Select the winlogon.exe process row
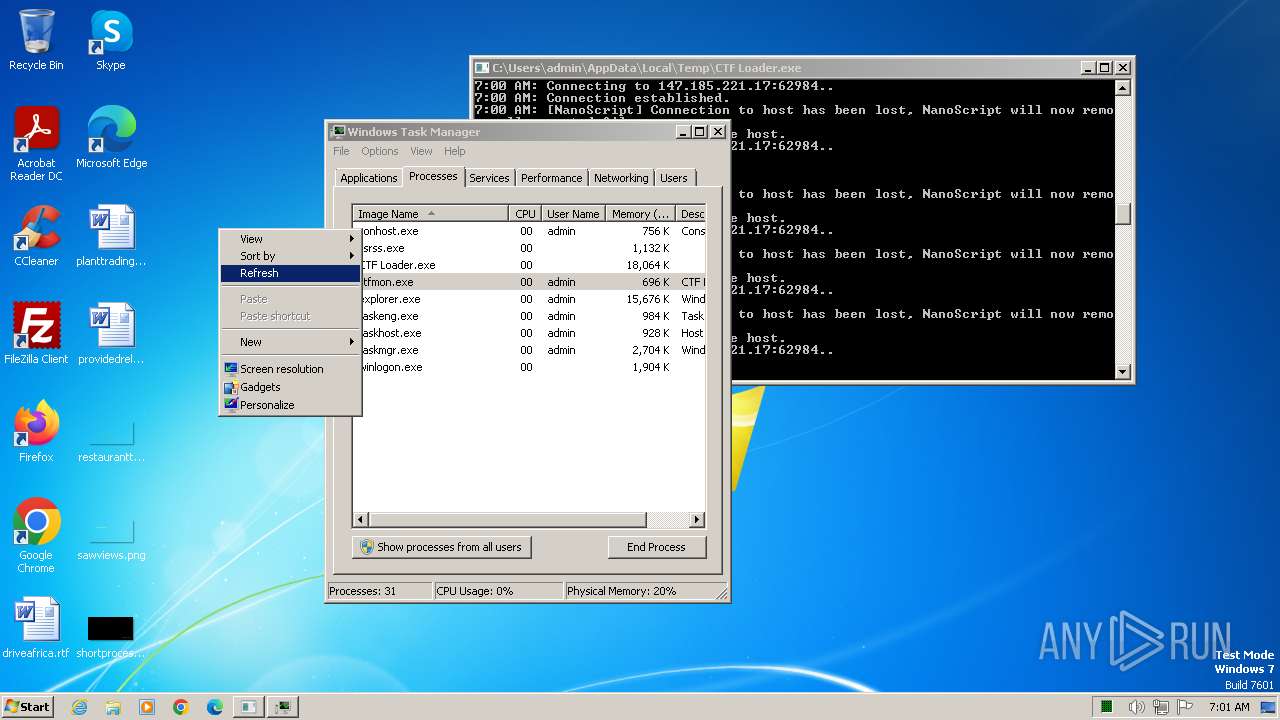 click(530, 367)
